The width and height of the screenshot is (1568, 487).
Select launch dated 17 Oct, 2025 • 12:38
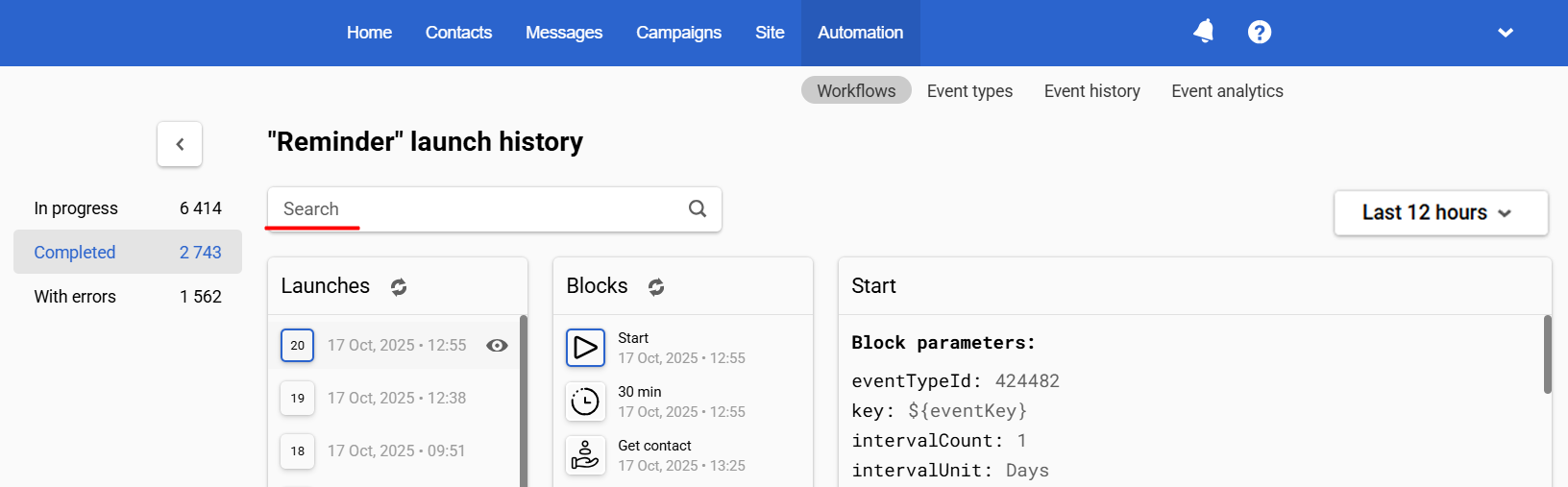pos(396,398)
